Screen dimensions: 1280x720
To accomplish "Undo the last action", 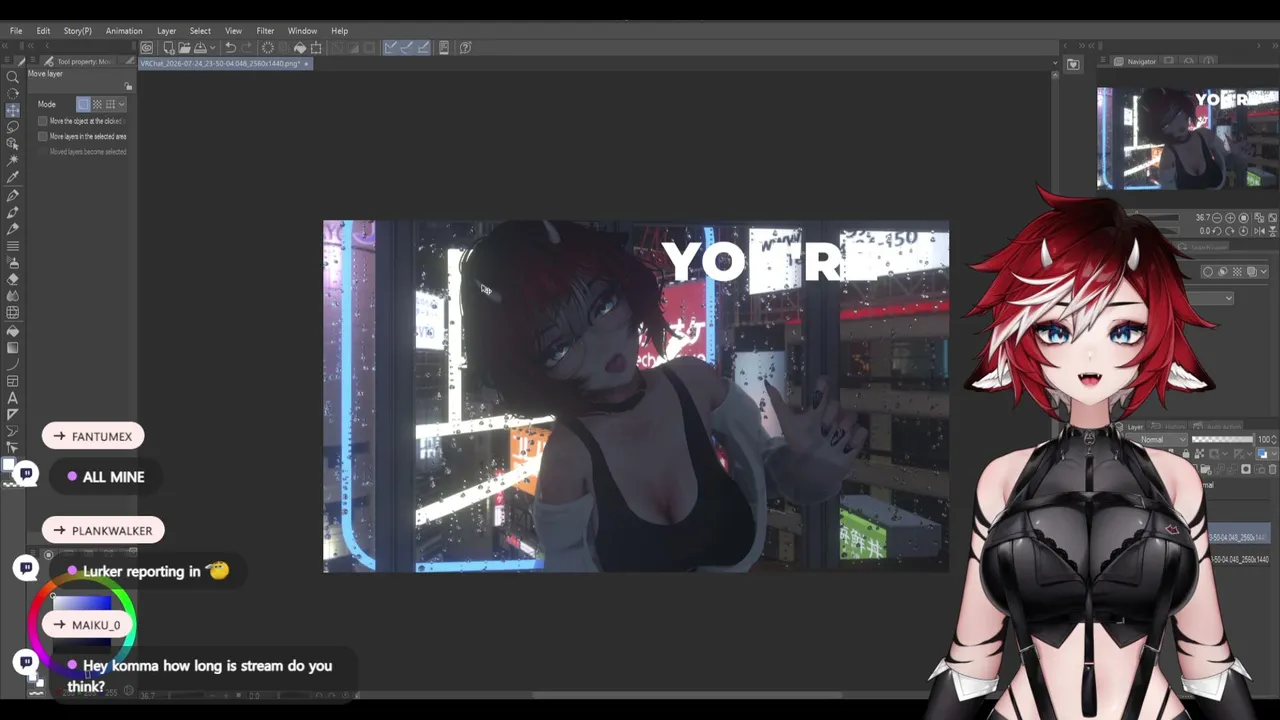I will (230, 47).
